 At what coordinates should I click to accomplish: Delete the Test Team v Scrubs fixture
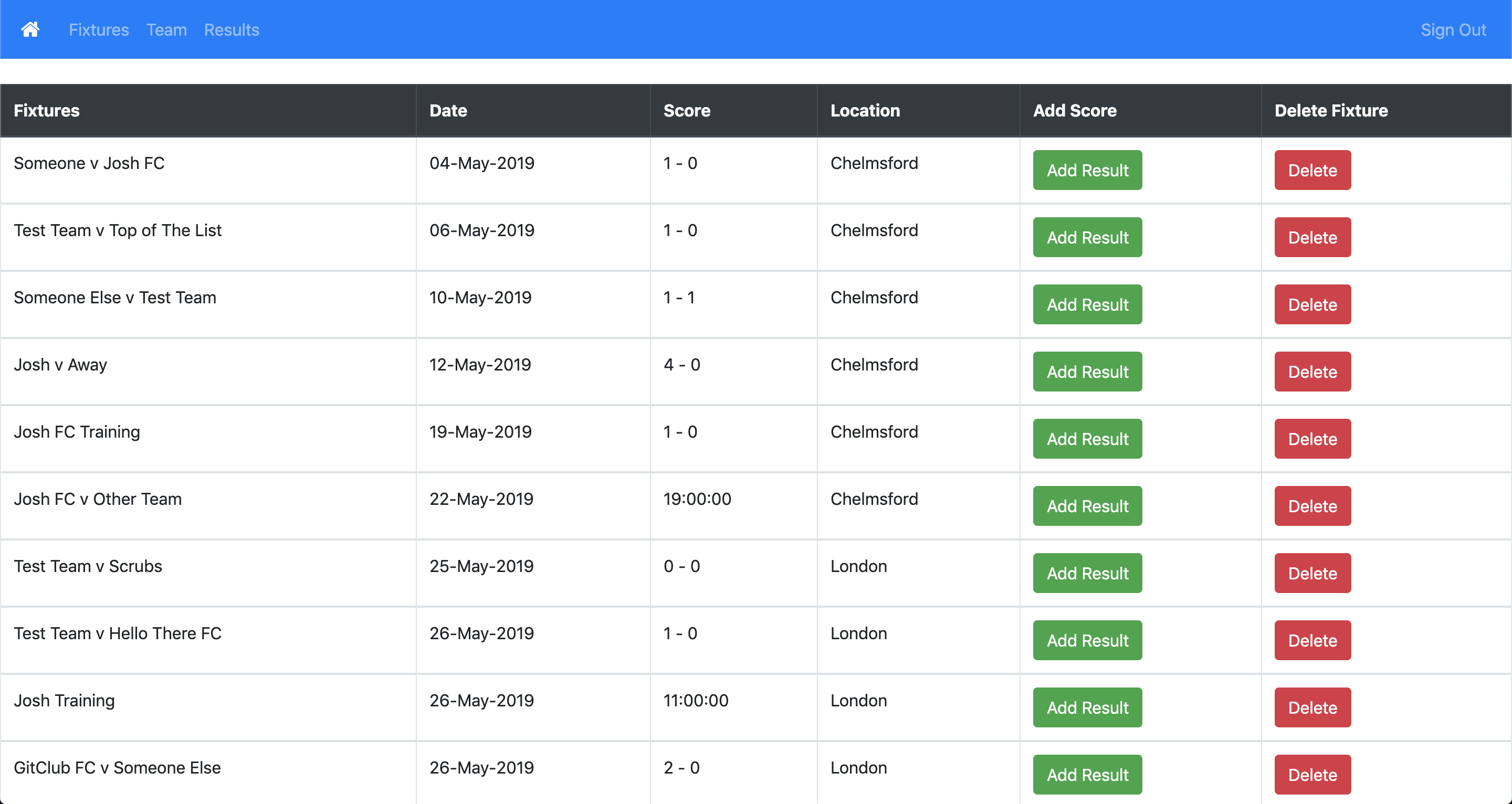click(x=1312, y=574)
